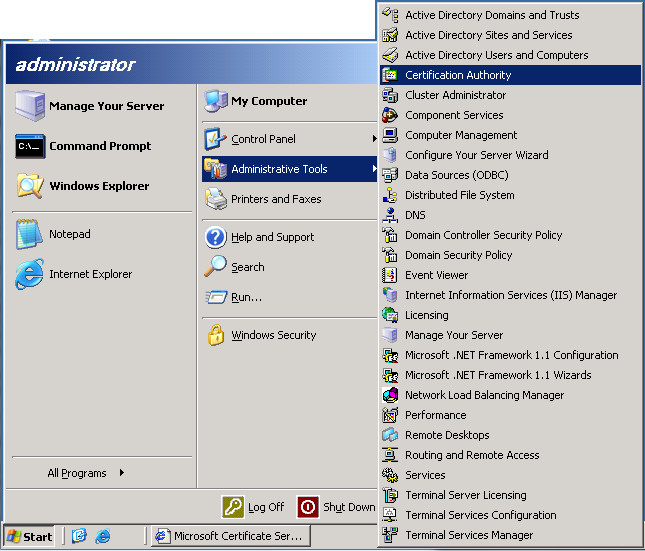Screen dimensions: 645x551
Task: Click the Active Directory Sites and Services icon
Action: (390, 35)
